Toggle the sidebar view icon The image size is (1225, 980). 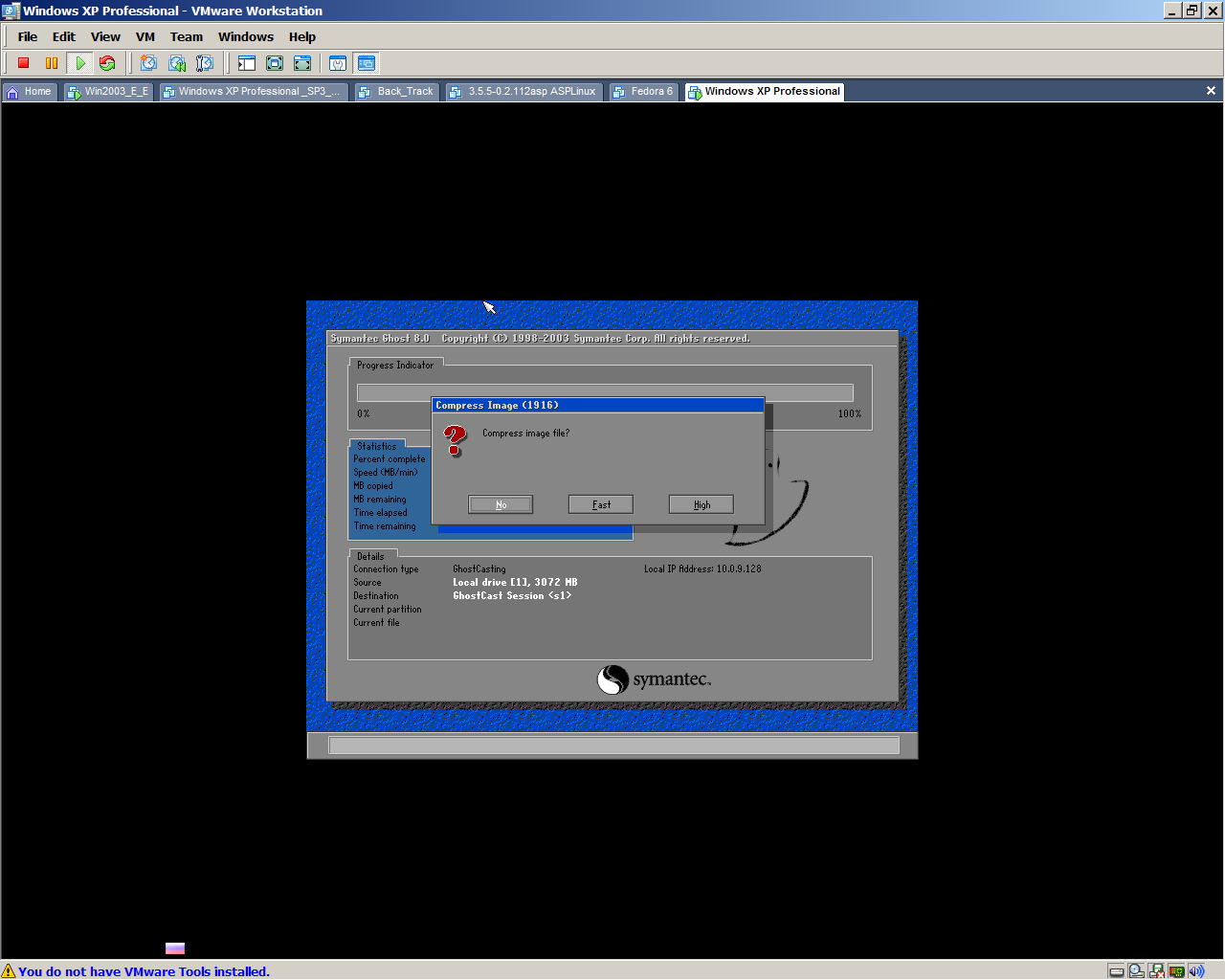click(247, 63)
